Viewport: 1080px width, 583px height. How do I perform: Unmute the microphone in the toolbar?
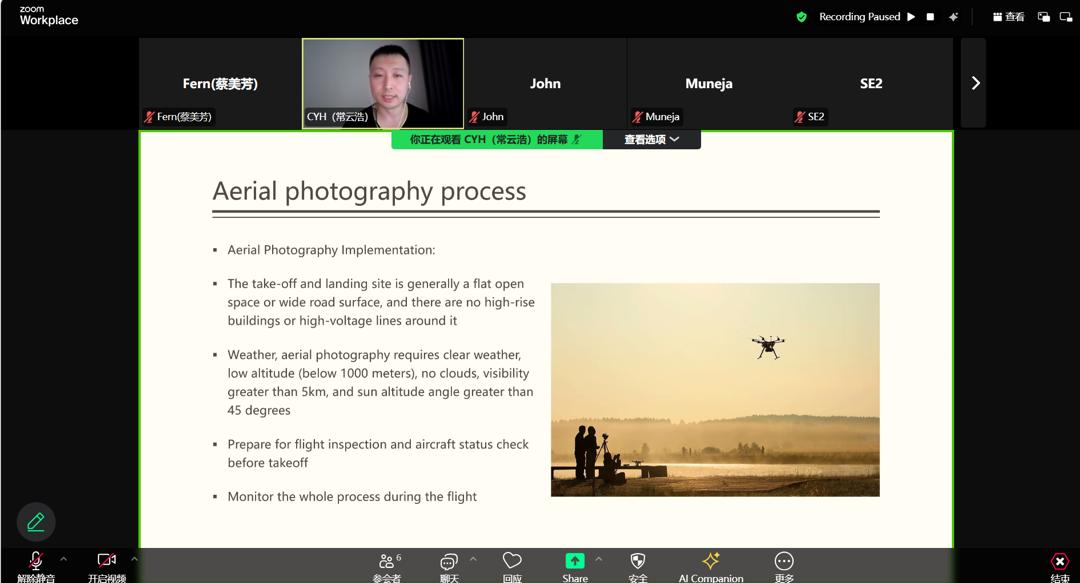tap(36, 563)
